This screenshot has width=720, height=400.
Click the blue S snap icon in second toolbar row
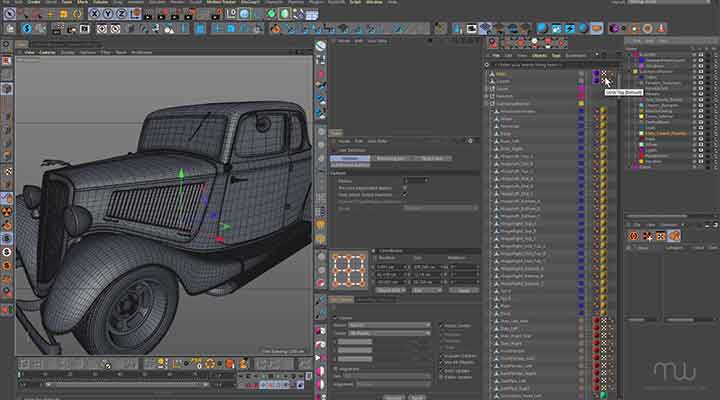(27, 28)
